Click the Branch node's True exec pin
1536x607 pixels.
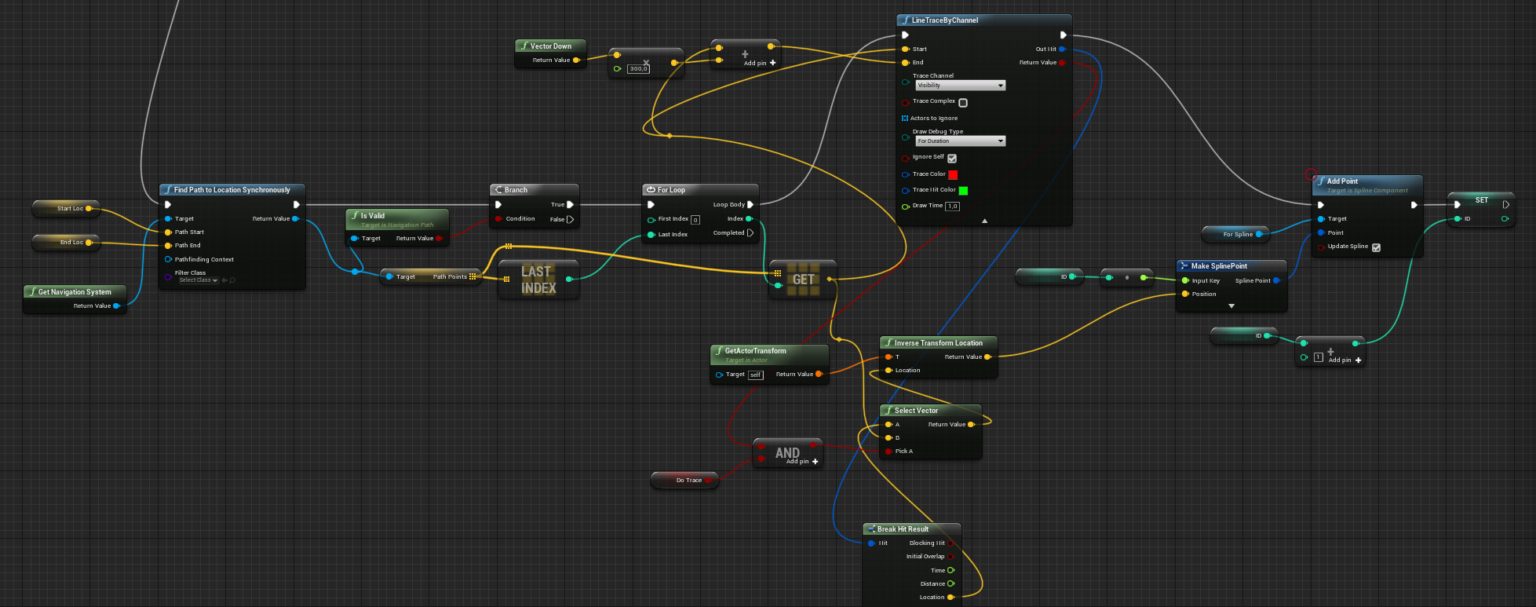tap(570, 205)
